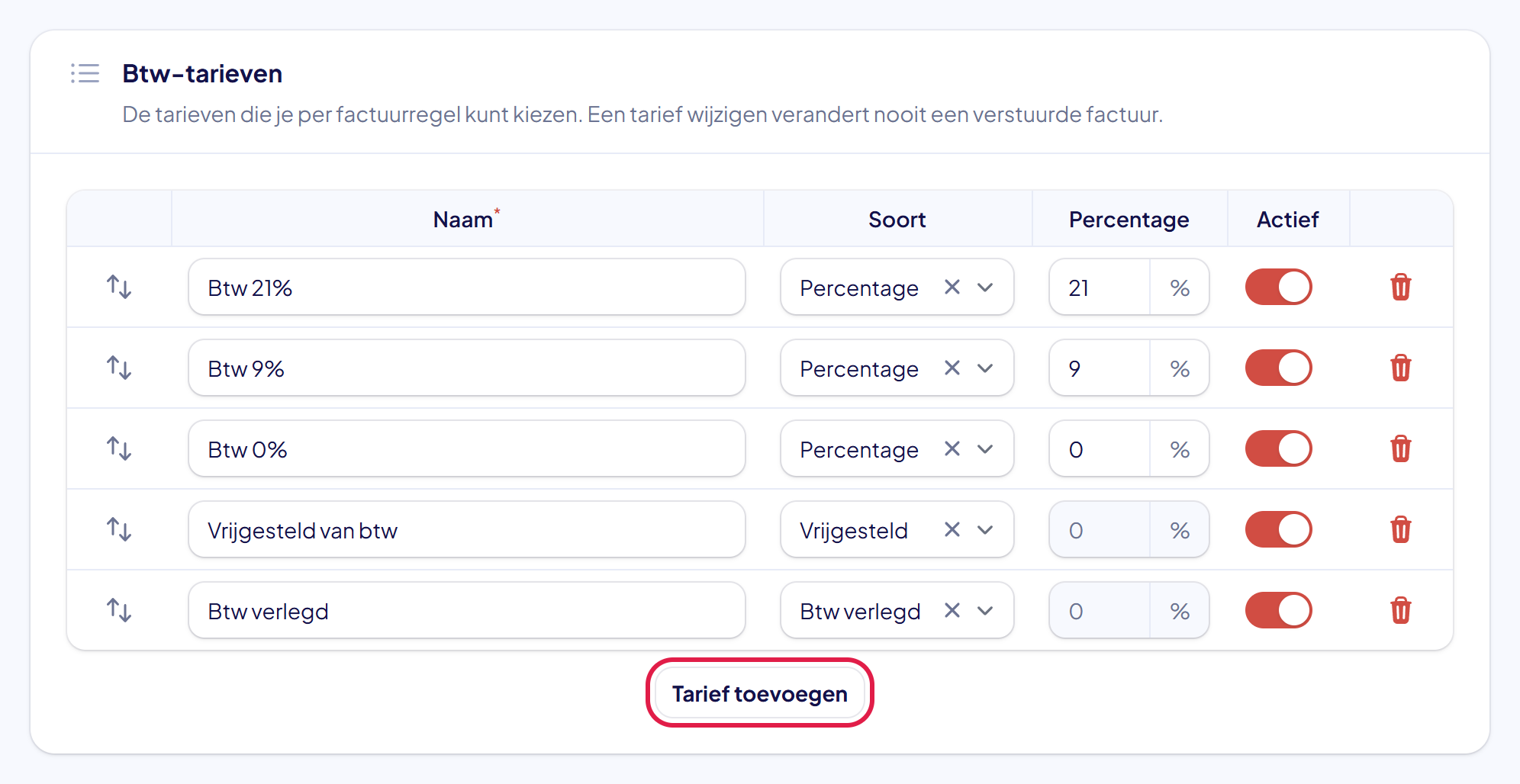
Task: Clear Soort selection in Btw 9% row
Action: tap(952, 368)
